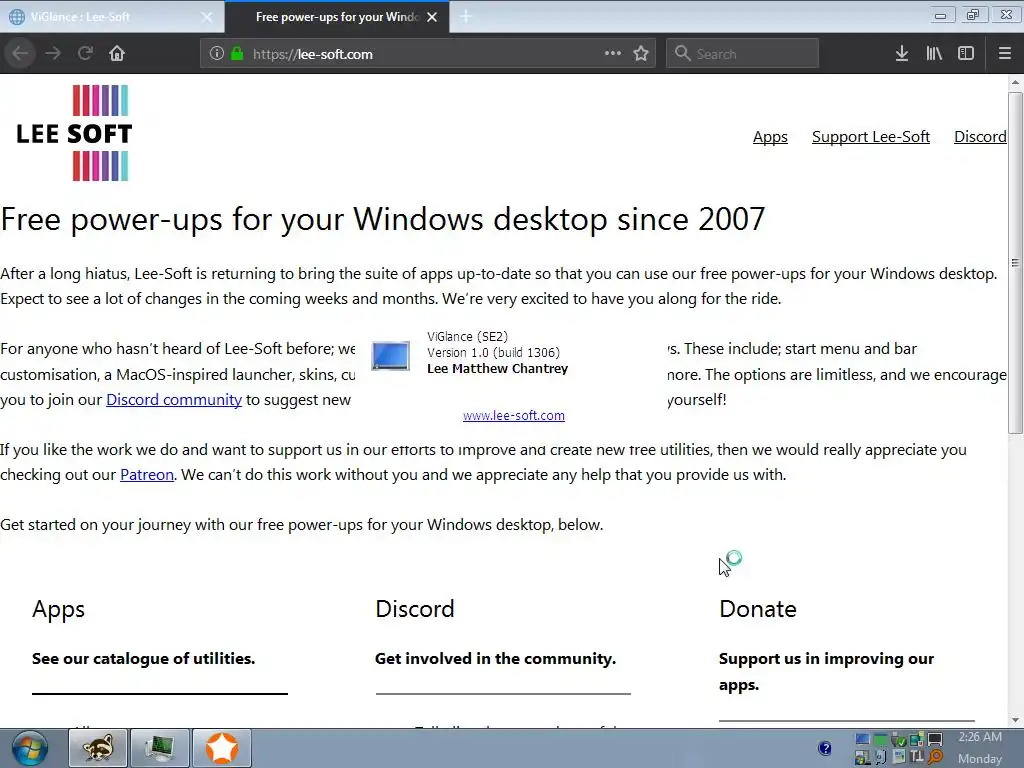Open Support Lee-Soft navigation link
This screenshot has width=1024, height=768.
pos(871,136)
